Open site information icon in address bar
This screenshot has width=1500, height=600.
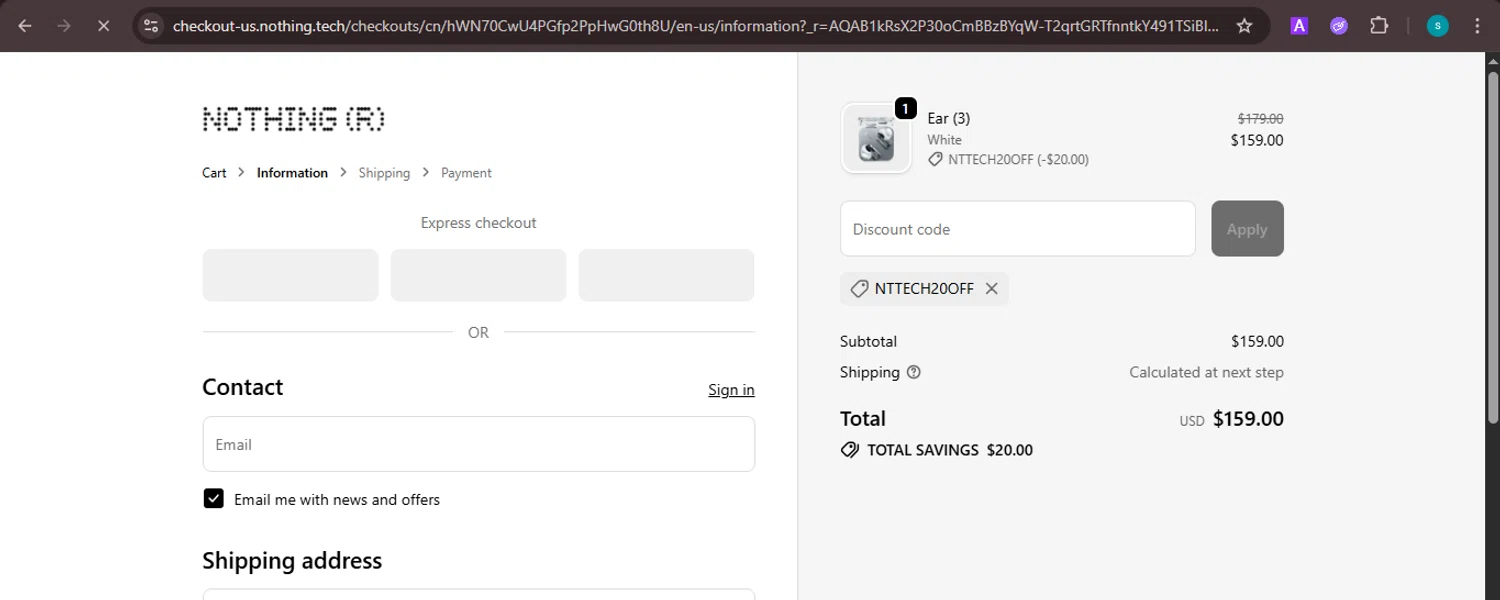151,26
